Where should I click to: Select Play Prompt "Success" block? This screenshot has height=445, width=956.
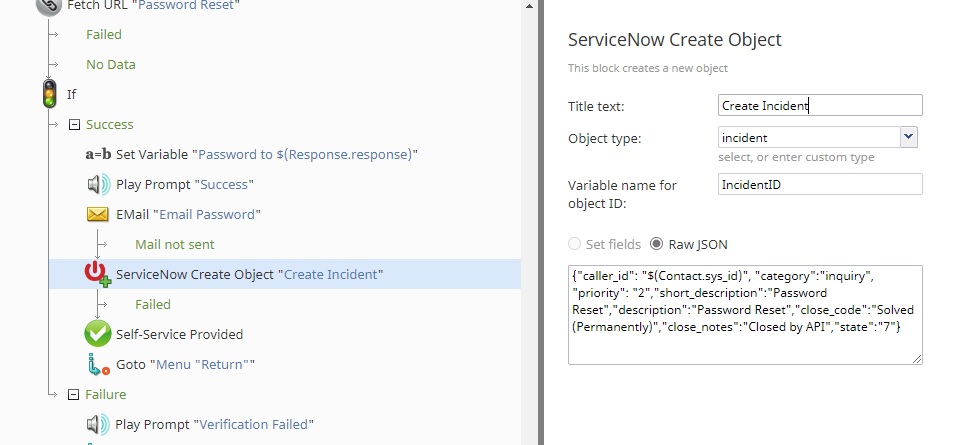click(185, 184)
